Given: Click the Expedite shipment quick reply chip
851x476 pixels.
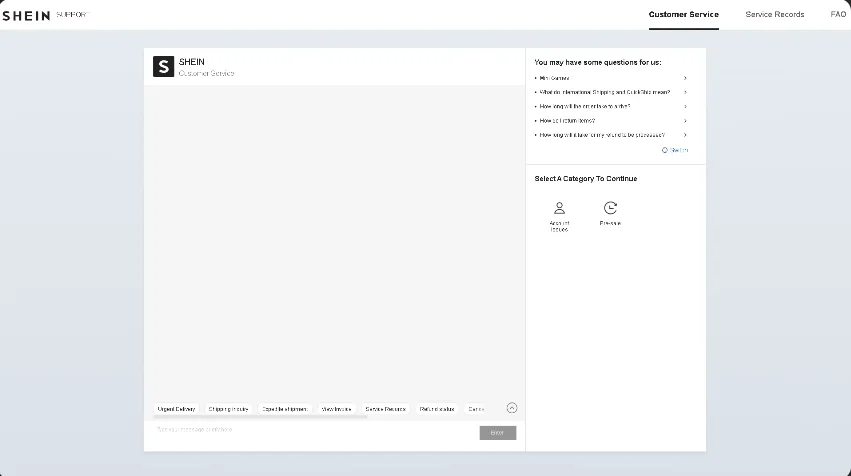Looking at the screenshot, I should tap(284, 409).
